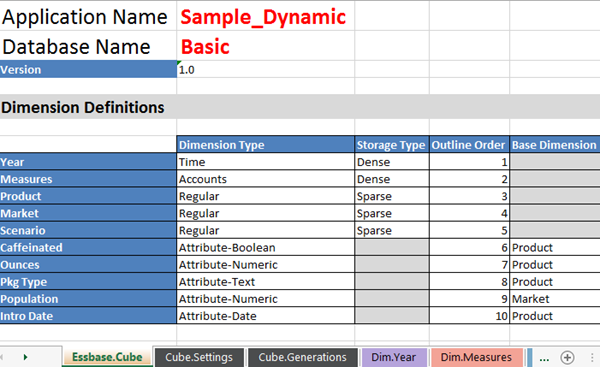Select the Base Dimension column header
This screenshot has width=600, height=367.
coord(555,145)
